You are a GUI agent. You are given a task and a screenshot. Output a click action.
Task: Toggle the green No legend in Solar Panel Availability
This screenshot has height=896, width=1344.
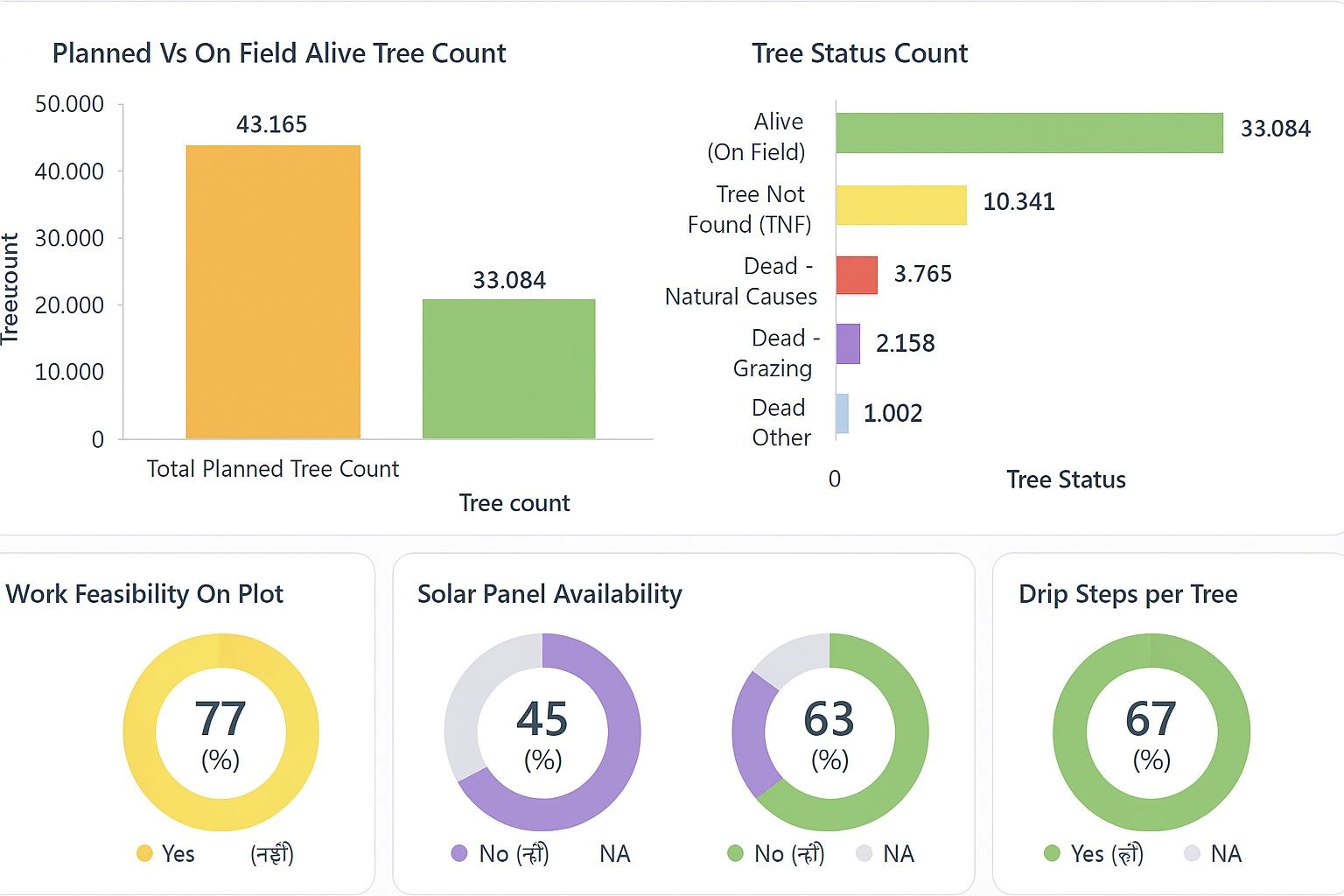pyautogui.click(x=775, y=854)
